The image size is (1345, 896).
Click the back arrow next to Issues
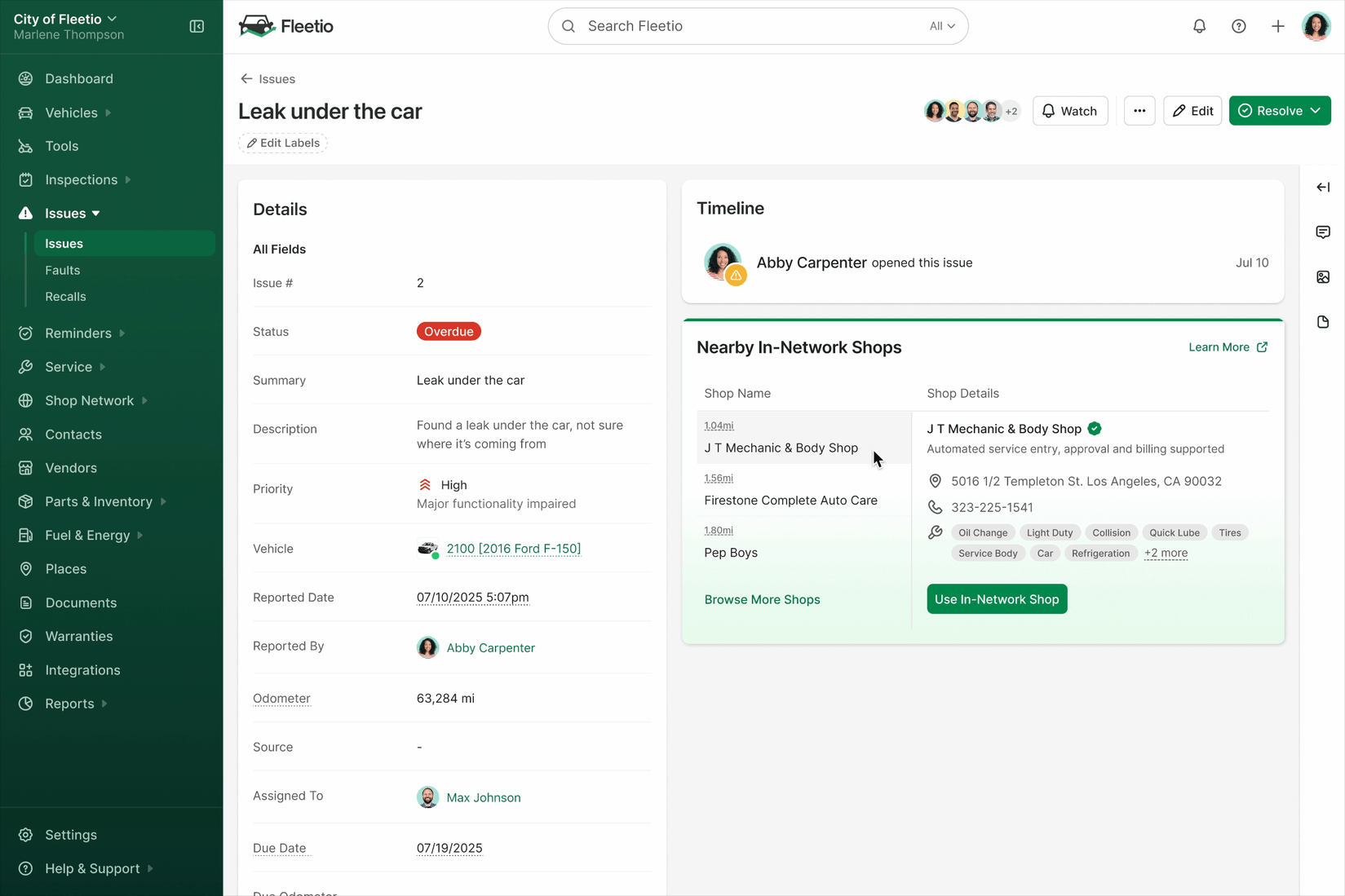click(246, 79)
